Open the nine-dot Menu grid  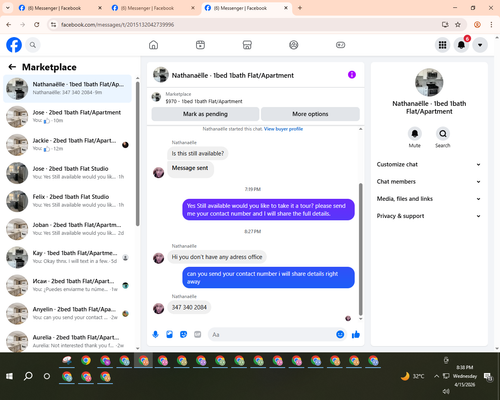pos(442,45)
